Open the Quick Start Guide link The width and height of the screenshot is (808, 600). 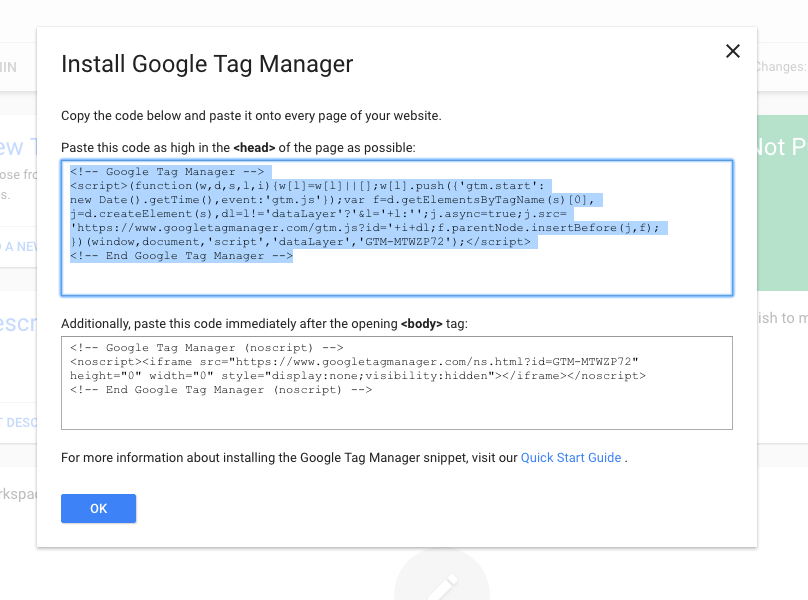coord(571,458)
